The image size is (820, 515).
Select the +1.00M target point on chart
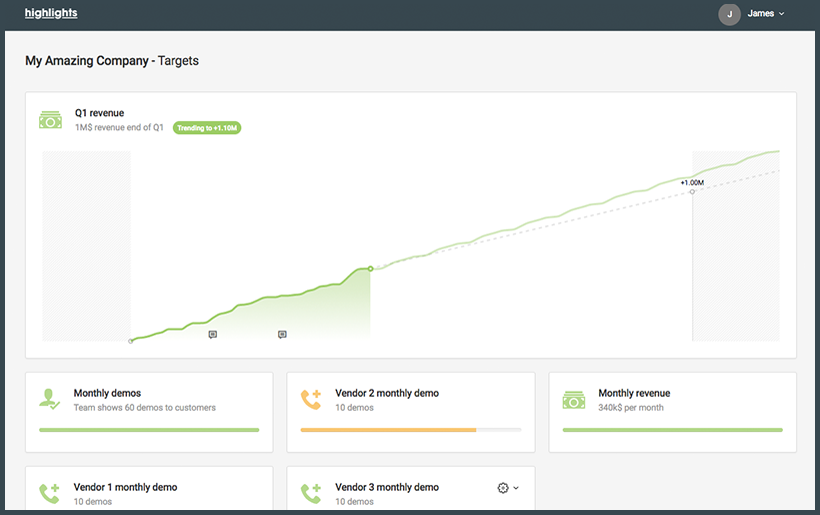point(692,191)
